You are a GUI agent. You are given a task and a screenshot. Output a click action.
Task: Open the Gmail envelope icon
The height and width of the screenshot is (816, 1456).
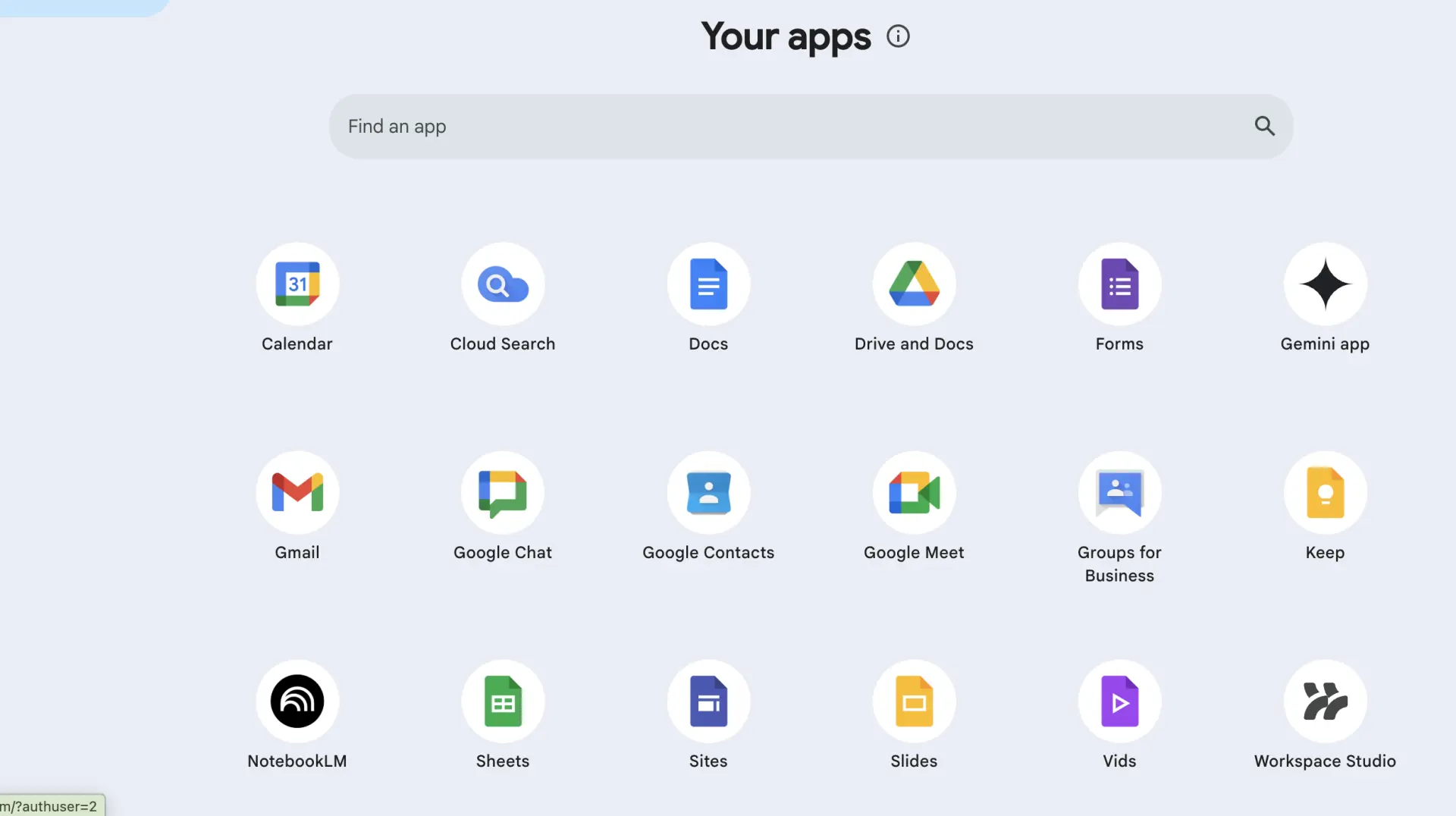click(297, 492)
